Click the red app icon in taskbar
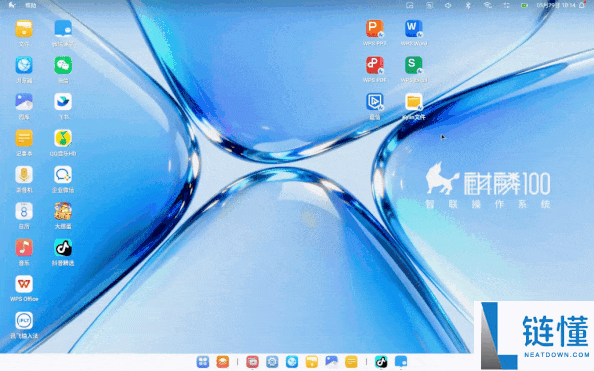The width and height of the screenshot is (594, 371). point(252,362)
